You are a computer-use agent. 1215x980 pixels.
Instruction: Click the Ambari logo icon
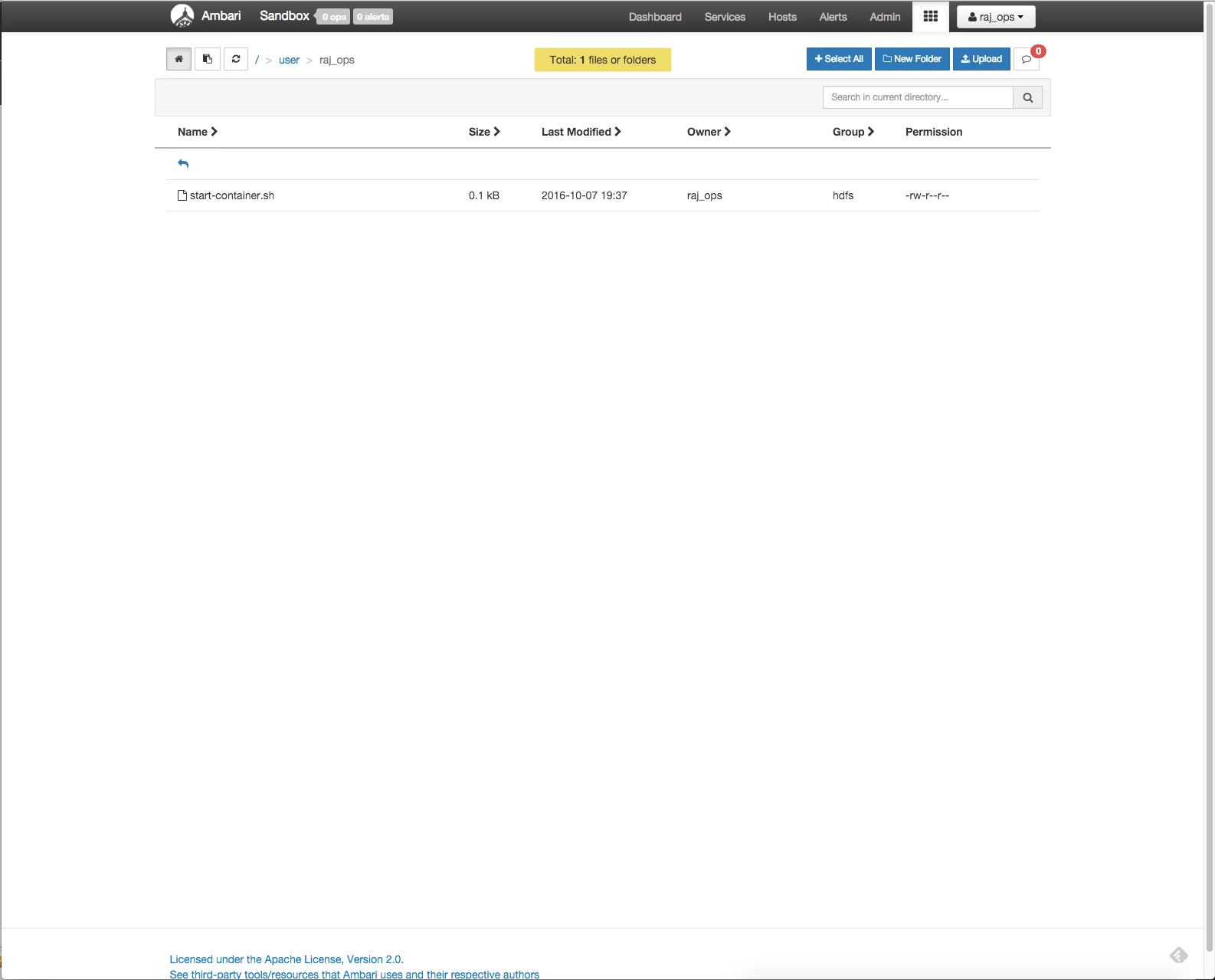[182, 15]
